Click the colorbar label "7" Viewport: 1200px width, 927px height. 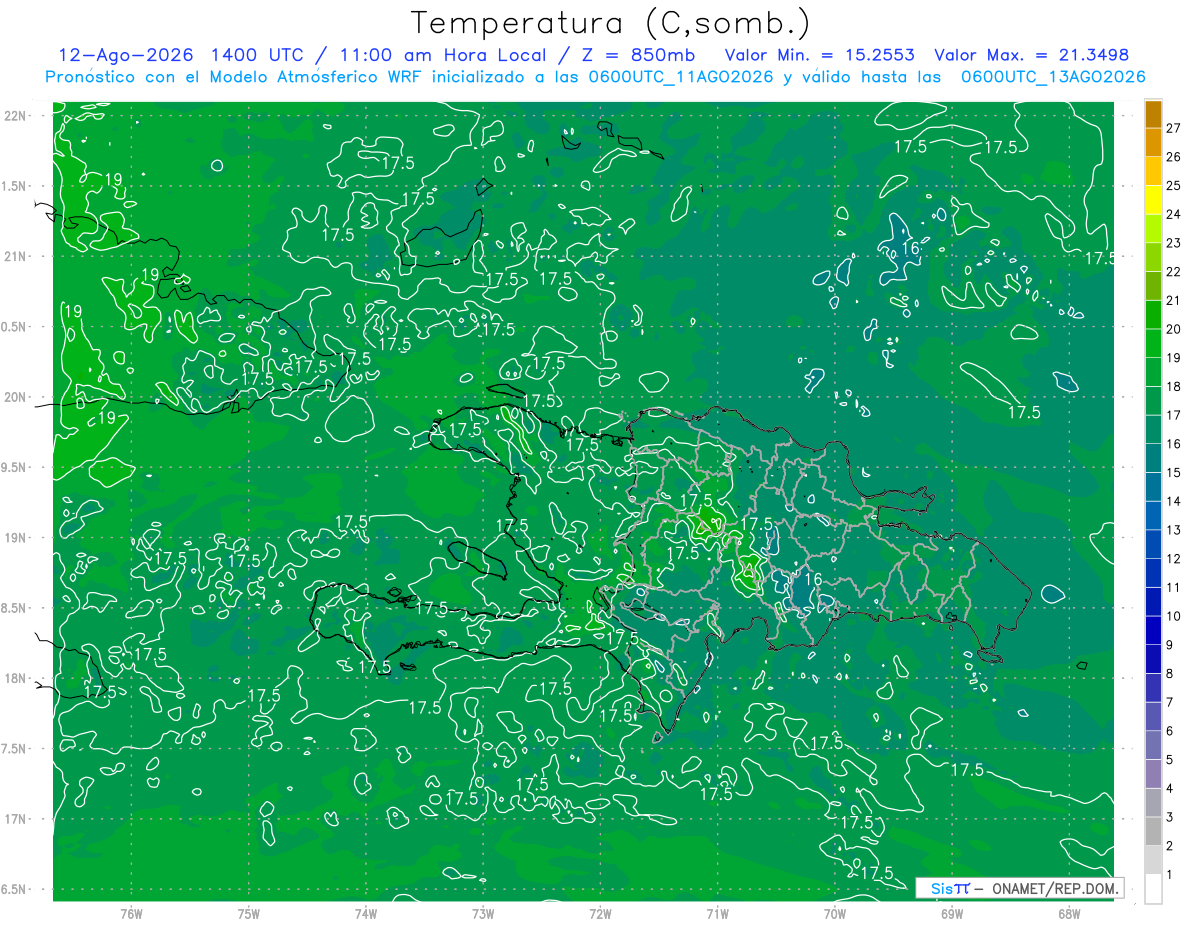(x=1170, y=702)
